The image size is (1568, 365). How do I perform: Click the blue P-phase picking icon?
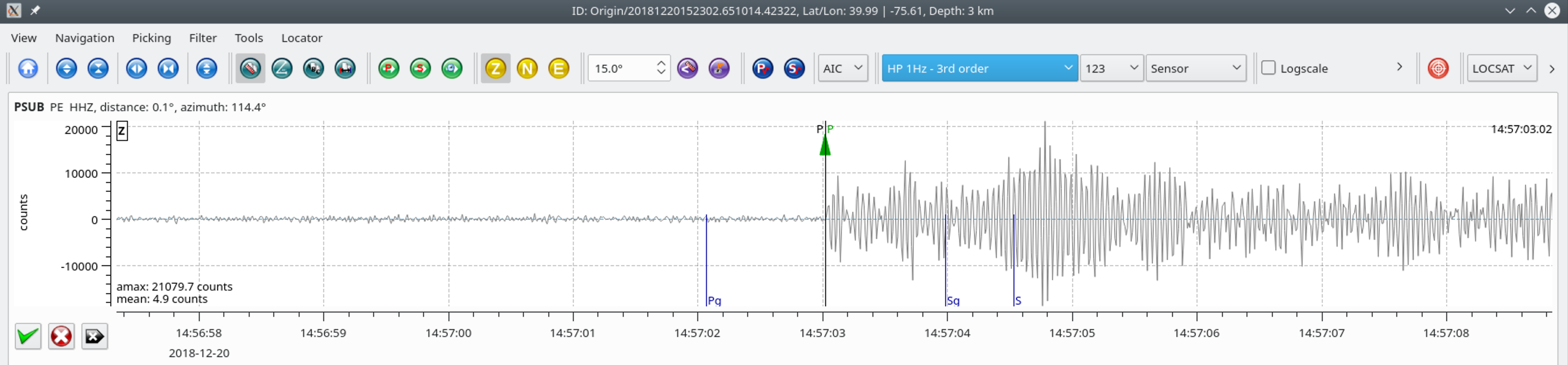click(x=763, y=68)
